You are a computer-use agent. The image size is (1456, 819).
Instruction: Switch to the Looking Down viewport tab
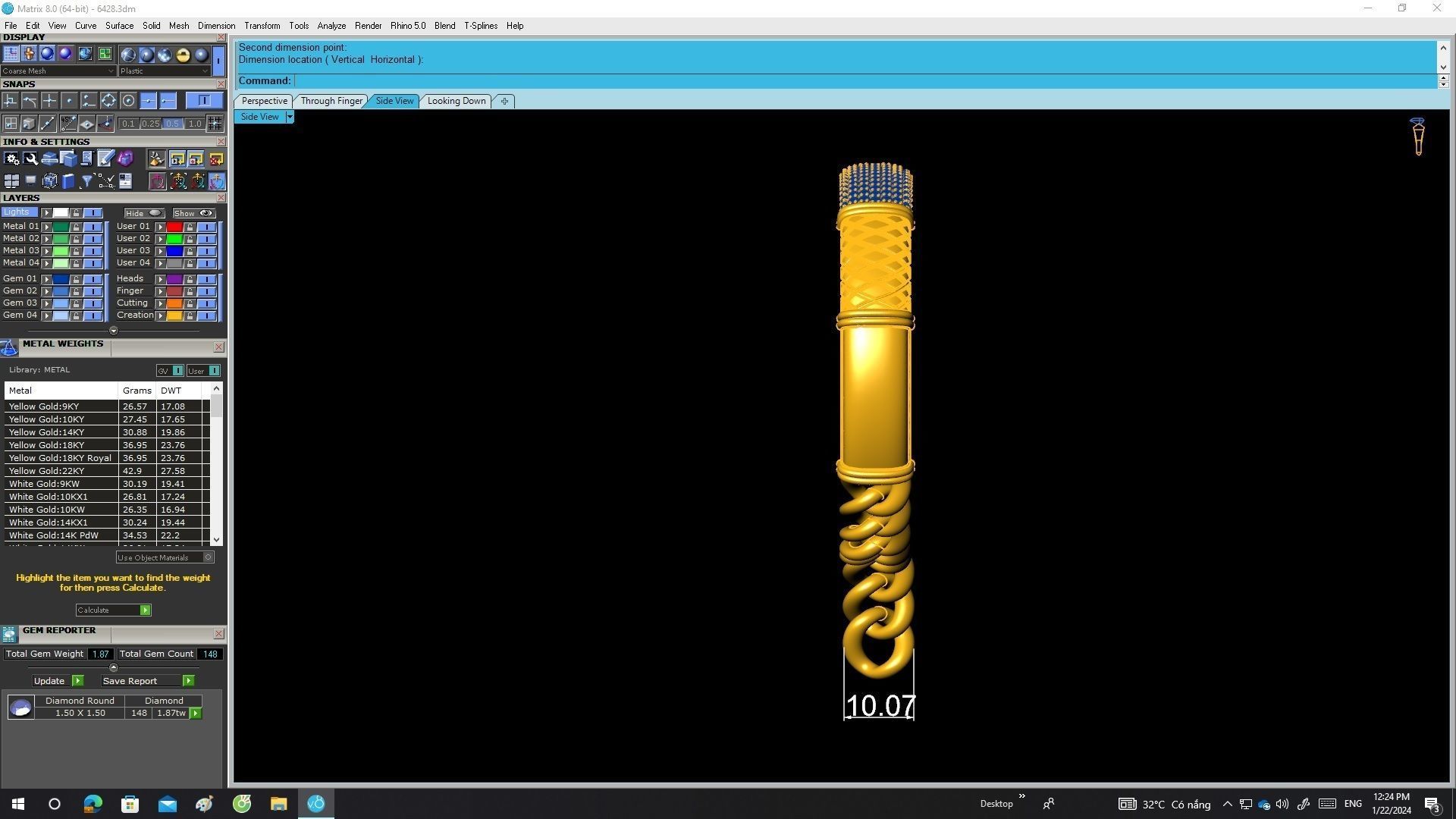pyautogui.click(x=456, y=101)
